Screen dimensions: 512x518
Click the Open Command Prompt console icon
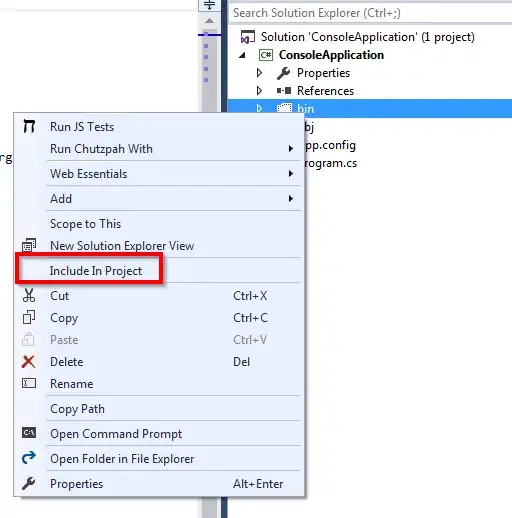(x=29, y=433)
